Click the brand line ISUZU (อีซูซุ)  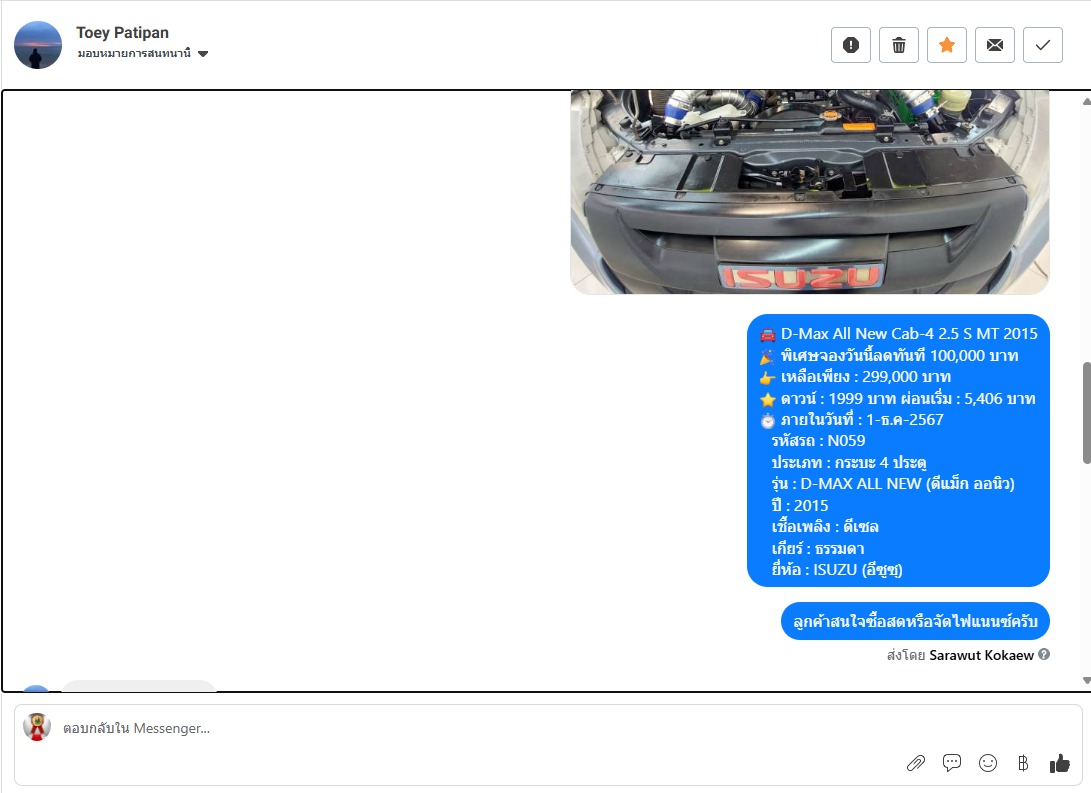(x=837, y=570)
